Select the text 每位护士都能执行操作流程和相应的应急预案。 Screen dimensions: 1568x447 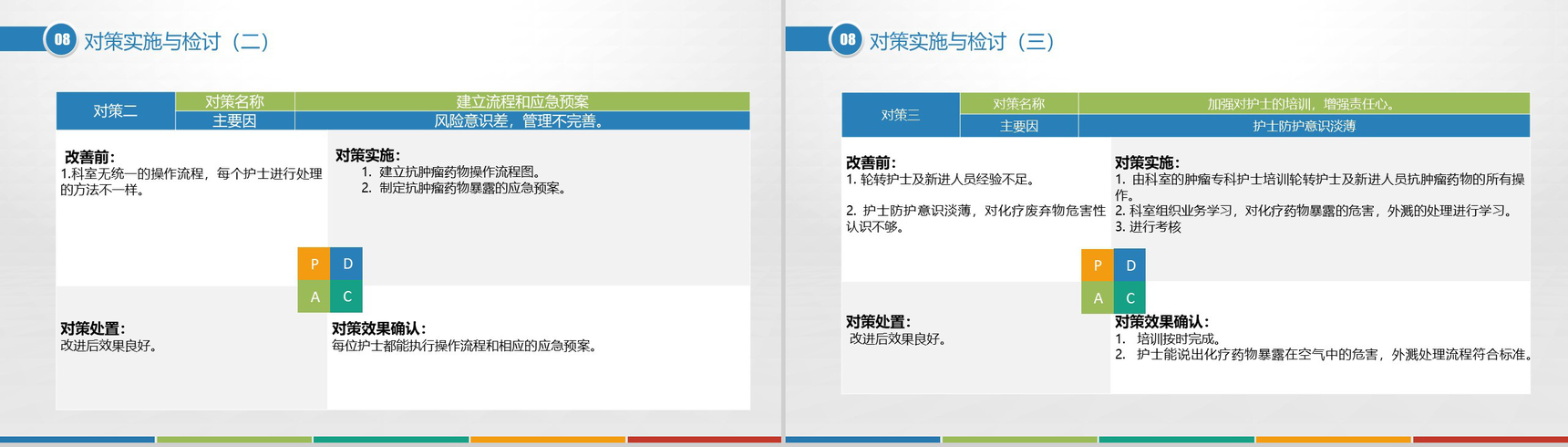click(465, 346)
